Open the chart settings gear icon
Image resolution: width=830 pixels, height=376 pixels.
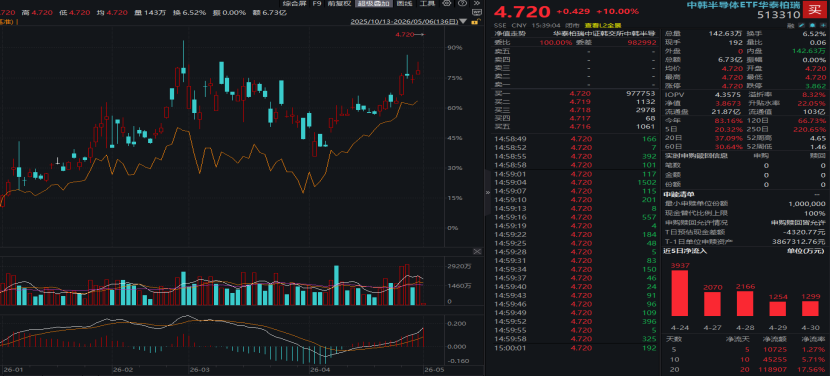pyautogui.click(x=448, y=3)
